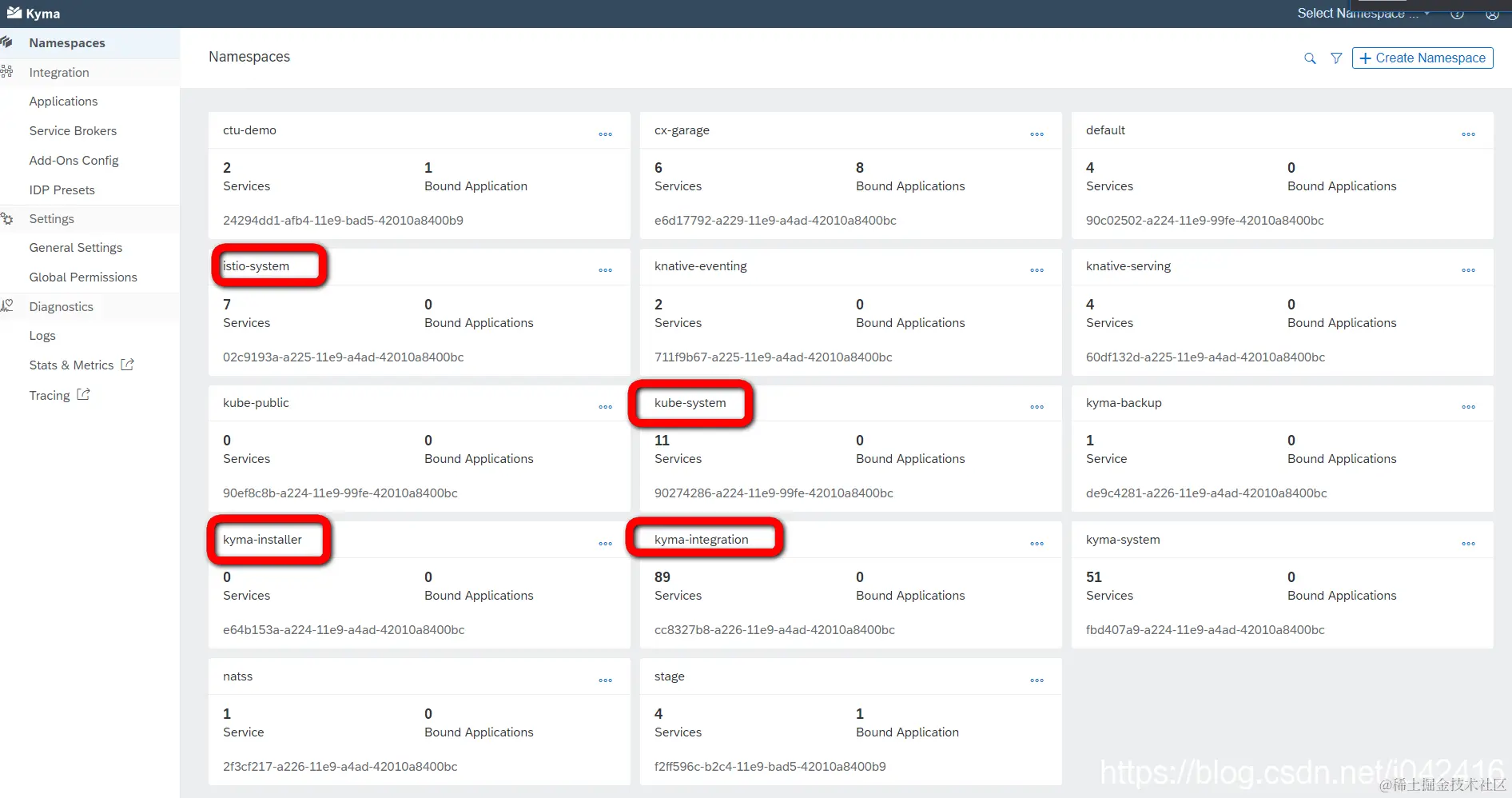Open the knative-eventing namespace
The image size is (1512, 798).
tap(701, 266)
